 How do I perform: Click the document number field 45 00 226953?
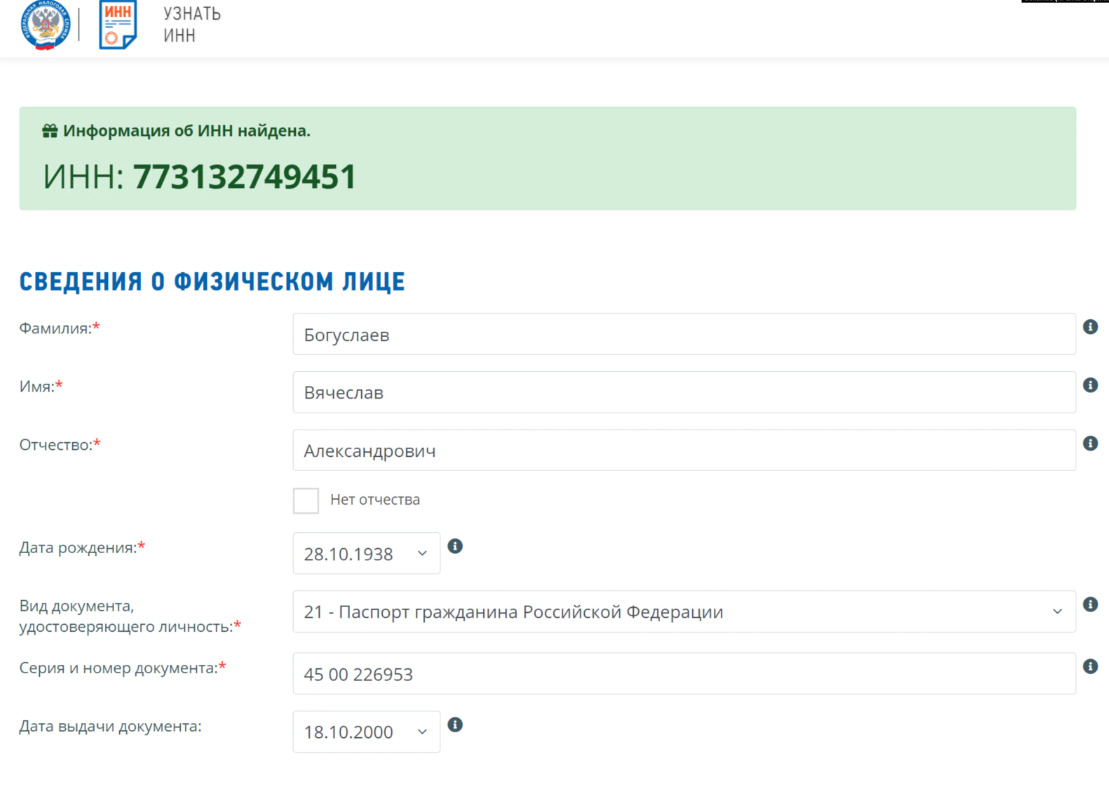point(684,673)
